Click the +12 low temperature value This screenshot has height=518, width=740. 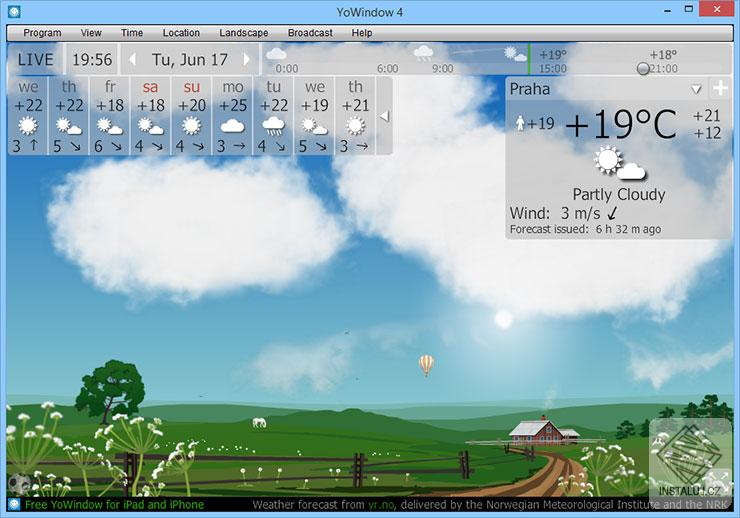coord(706,133)
